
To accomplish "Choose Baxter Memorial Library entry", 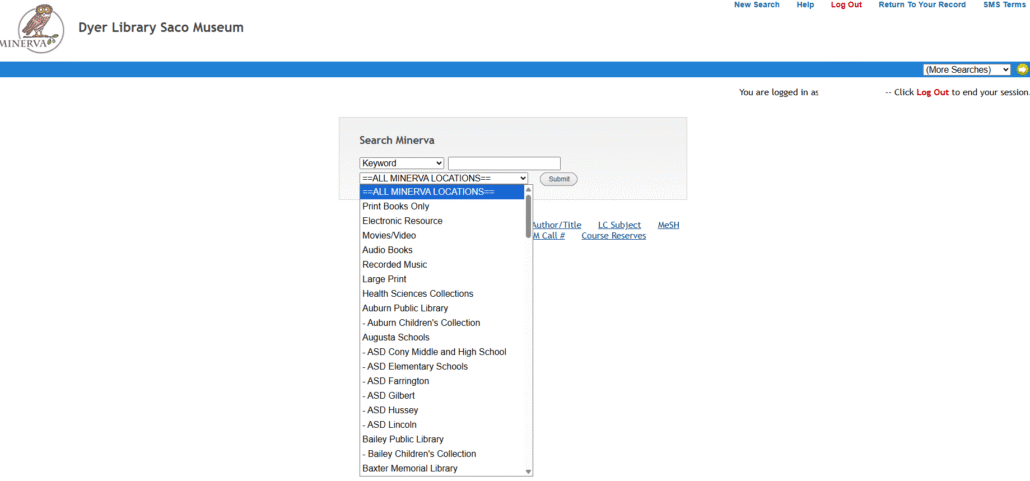I will tap(409, 468).
